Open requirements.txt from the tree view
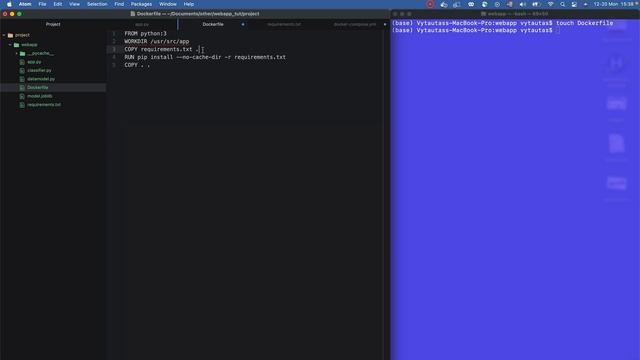The height and width of the screenshot is (360, 640). coord(44,105)
